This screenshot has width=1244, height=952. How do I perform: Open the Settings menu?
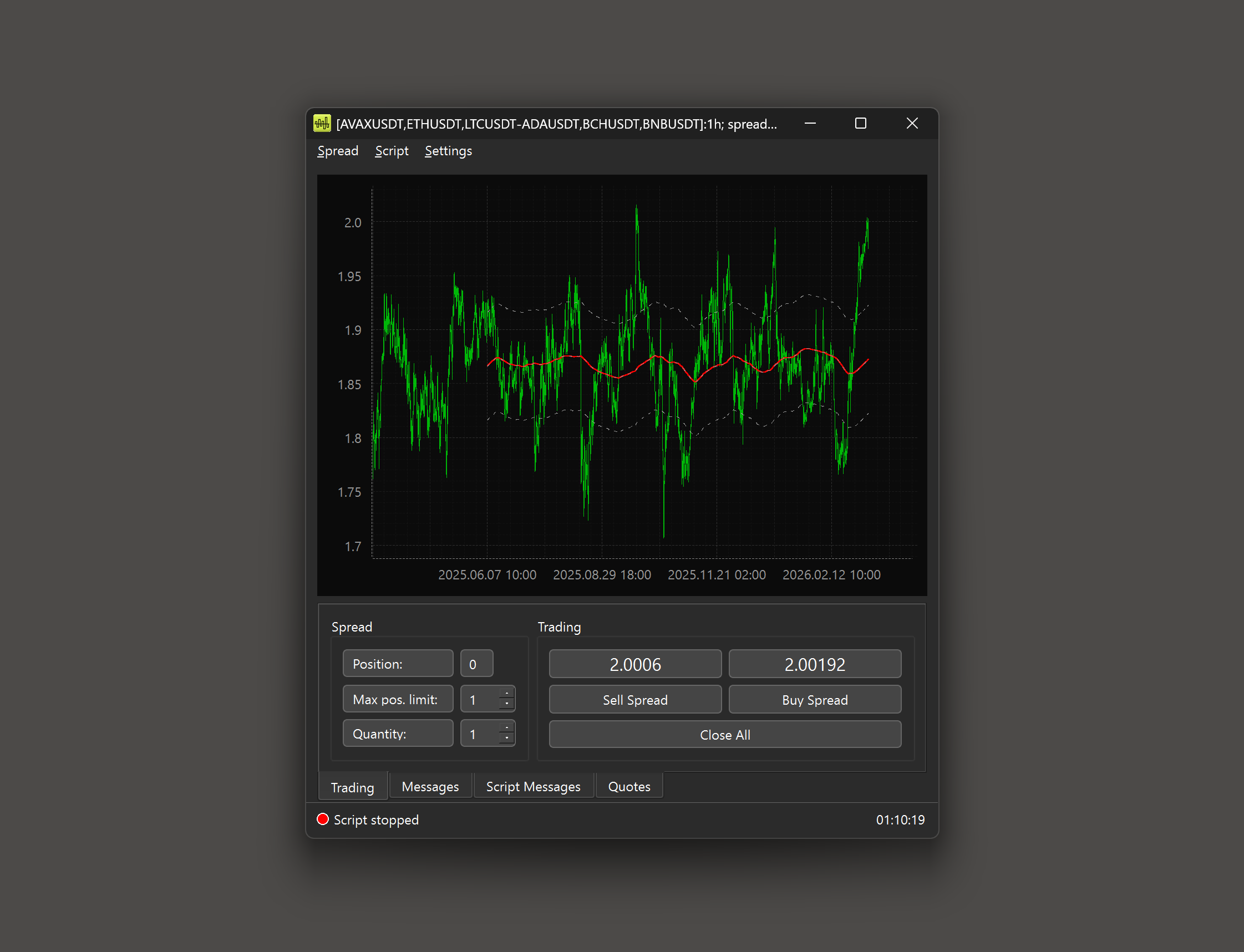448,151
